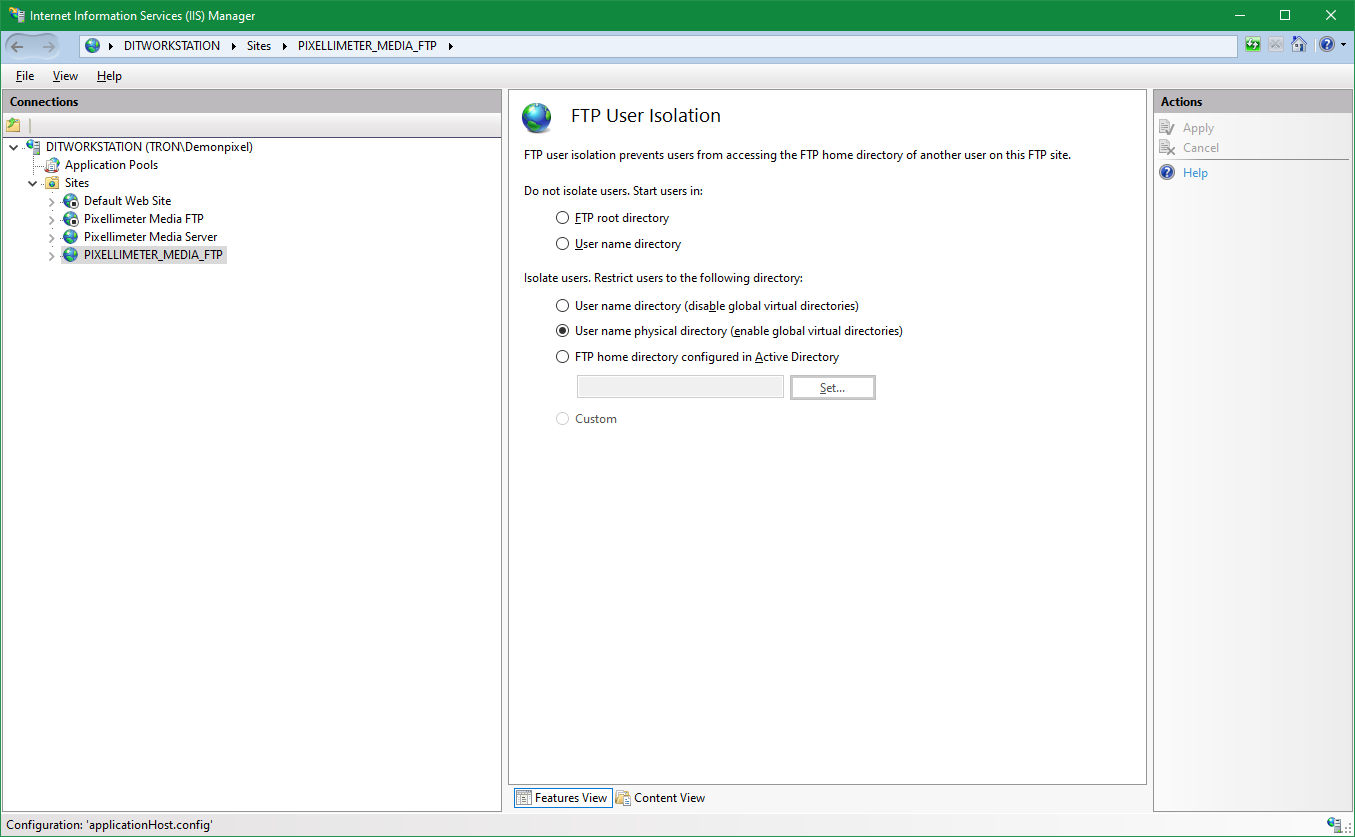This screenshot has height=837, width=1355.
Task: Click the large FTP User Isolation globe icon
Action: (x=537, y=117)
